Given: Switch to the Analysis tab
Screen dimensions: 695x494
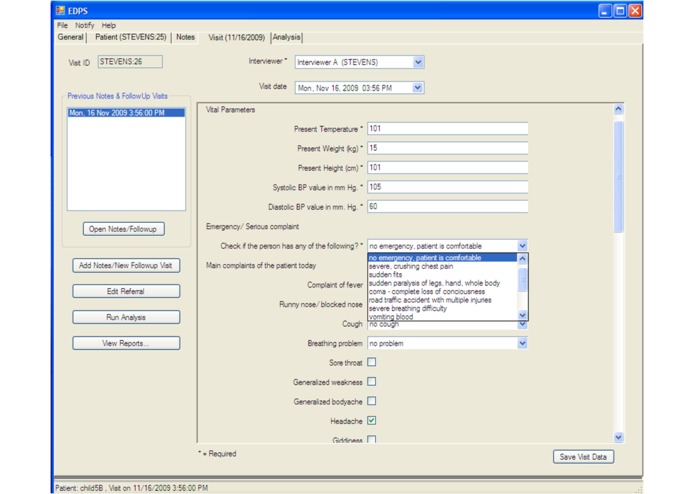Looking at the screenshot, I should pos(286,37).
